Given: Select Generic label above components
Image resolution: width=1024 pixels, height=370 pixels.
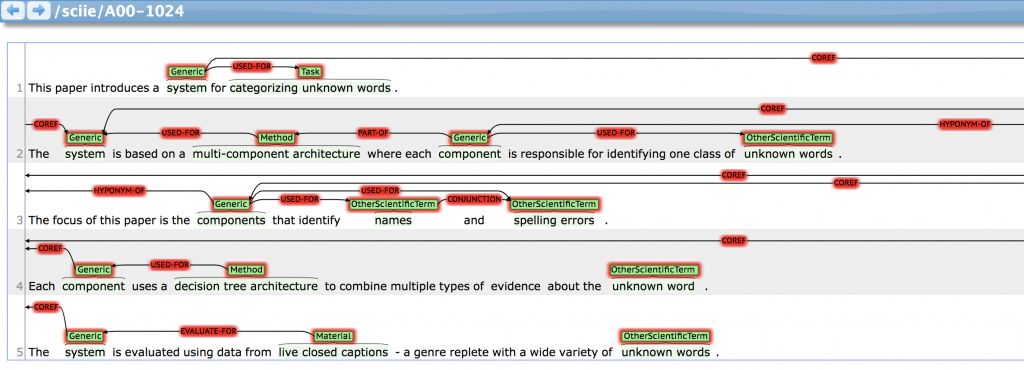Looking at the screenshot, I should coord(231,204).
